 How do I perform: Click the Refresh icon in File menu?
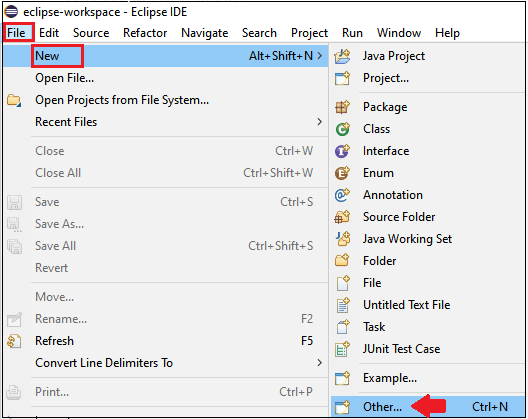[14, 341]
